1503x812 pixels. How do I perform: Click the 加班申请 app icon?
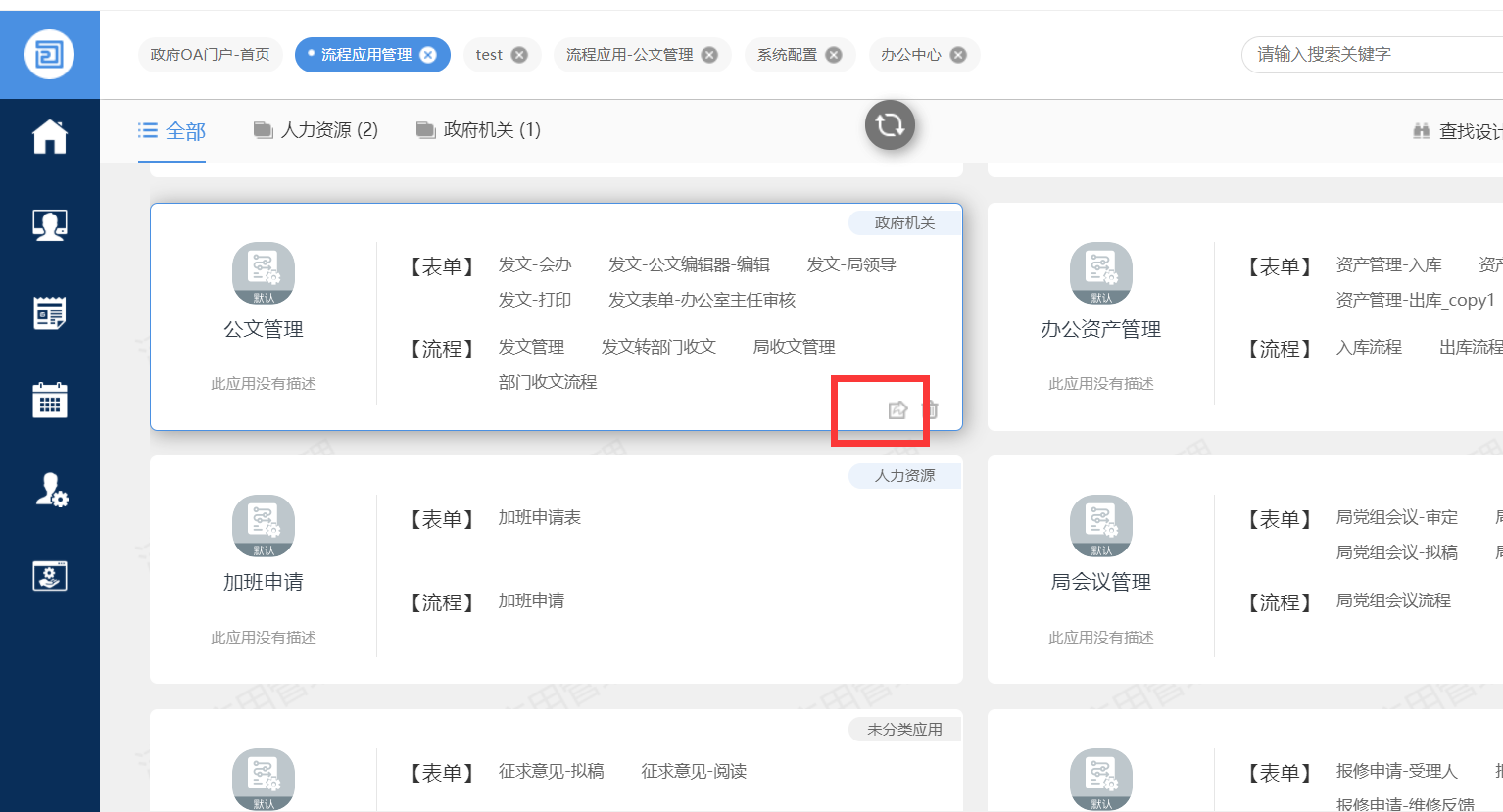pyautogui.click(x=264, y=526)
